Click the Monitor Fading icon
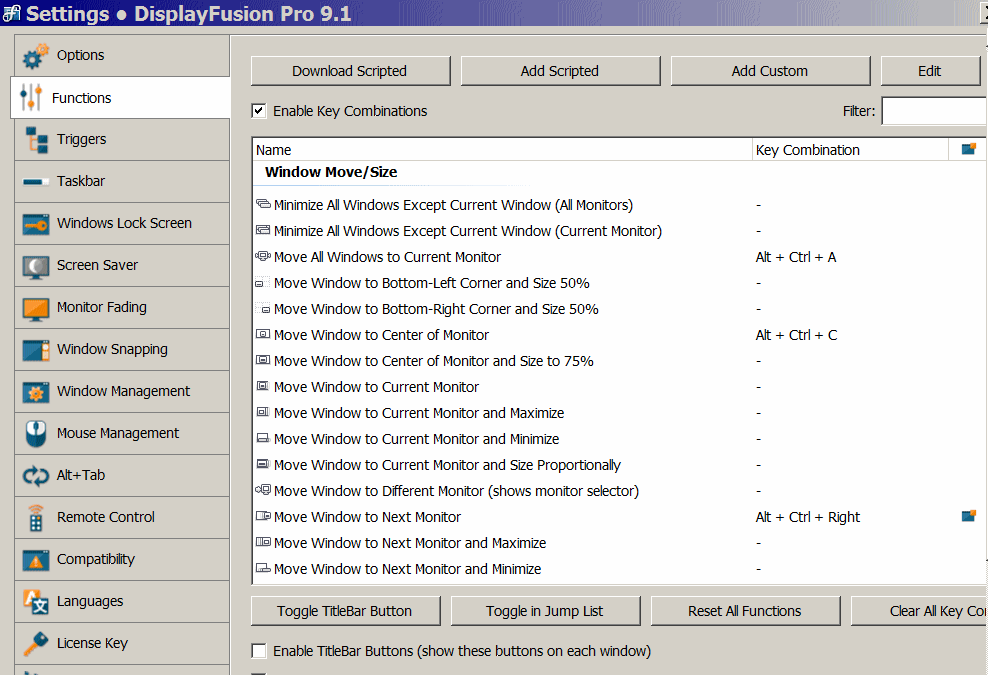Viewport: 988px width, 675px height. [x=36, y=308]
